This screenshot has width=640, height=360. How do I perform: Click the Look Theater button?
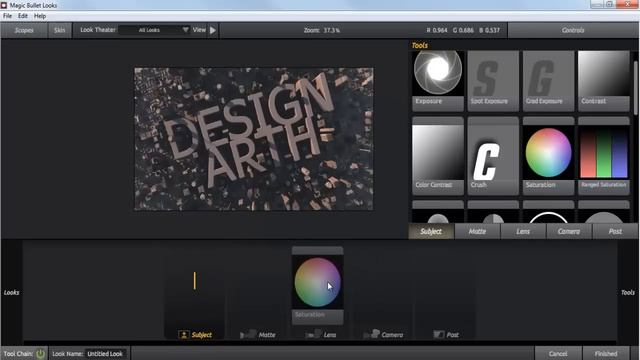98,30
